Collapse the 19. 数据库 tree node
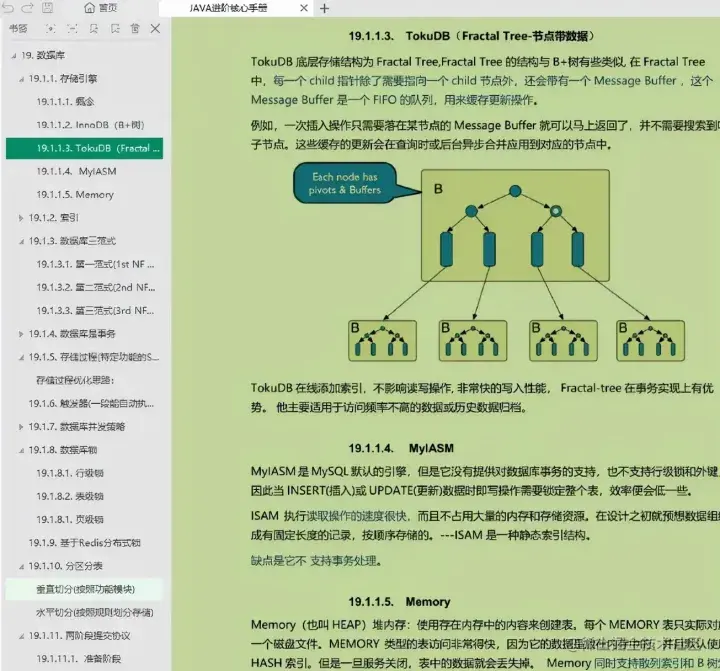Viewport: 720px width, 671px height. coord(14,56)
